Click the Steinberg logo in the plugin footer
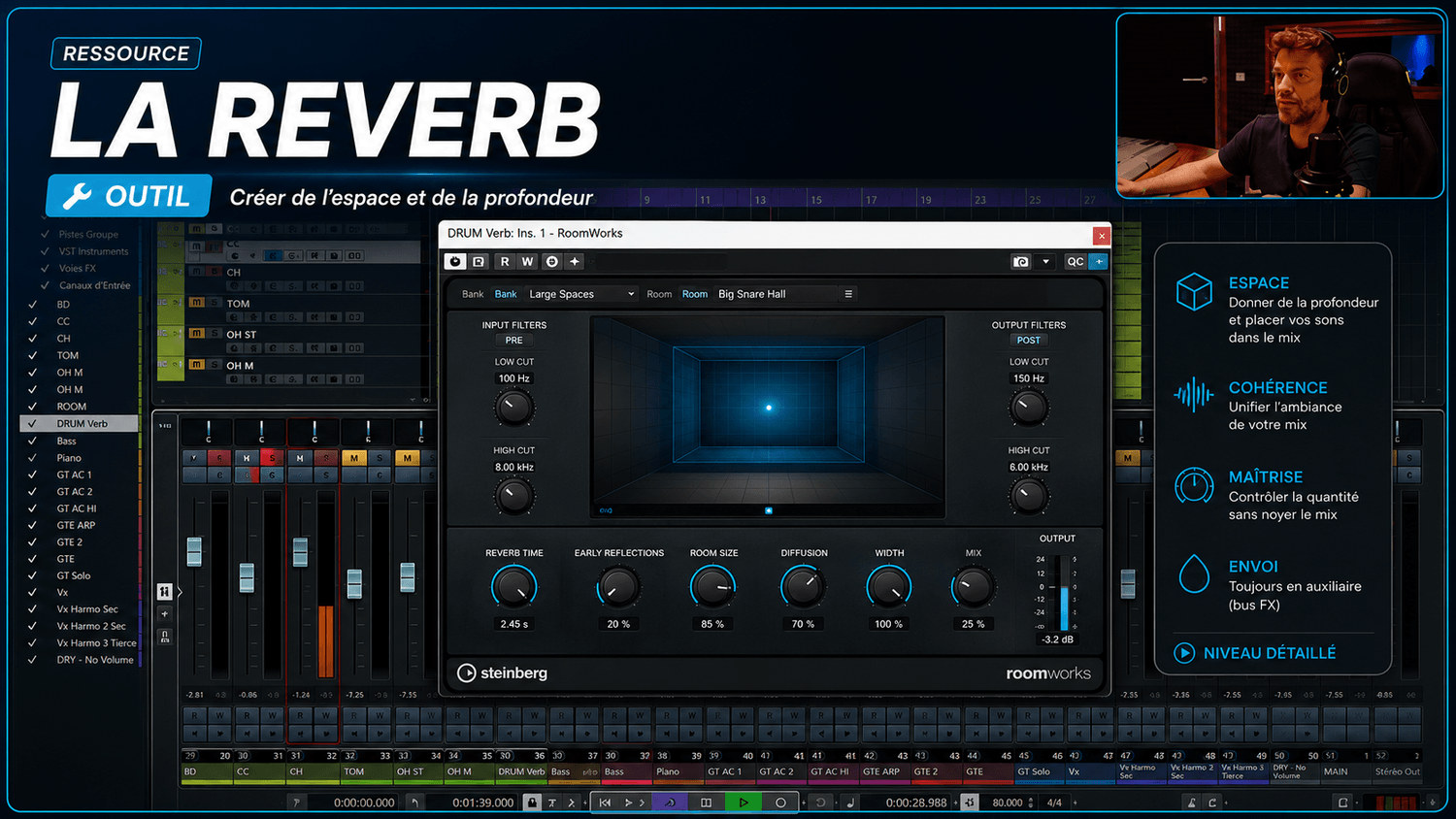This screenshot has height=819, width=1456. pos(503,673)
